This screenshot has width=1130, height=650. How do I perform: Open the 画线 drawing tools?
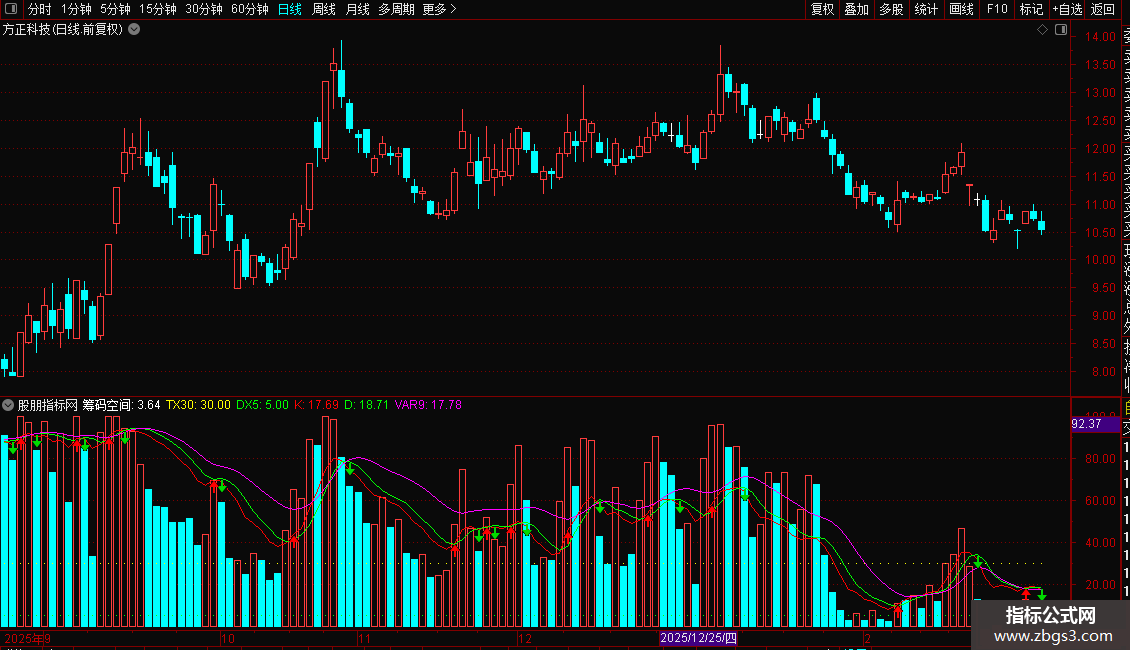[x=961, y=9]
